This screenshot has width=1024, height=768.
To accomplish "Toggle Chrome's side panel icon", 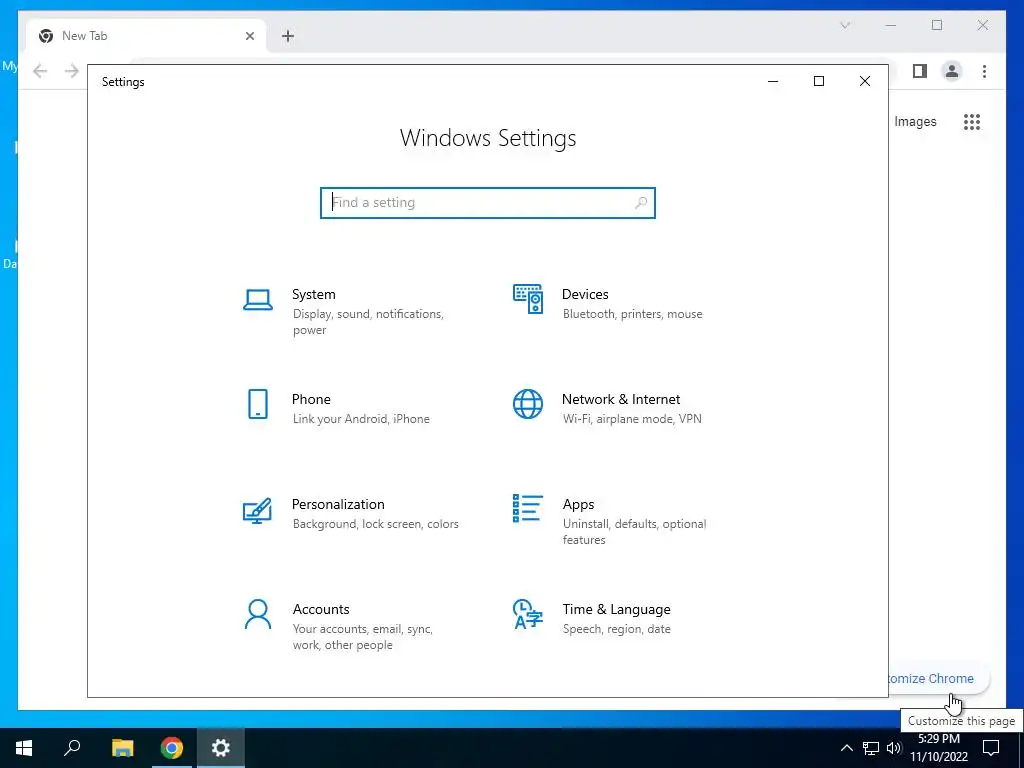I will 920,71.
